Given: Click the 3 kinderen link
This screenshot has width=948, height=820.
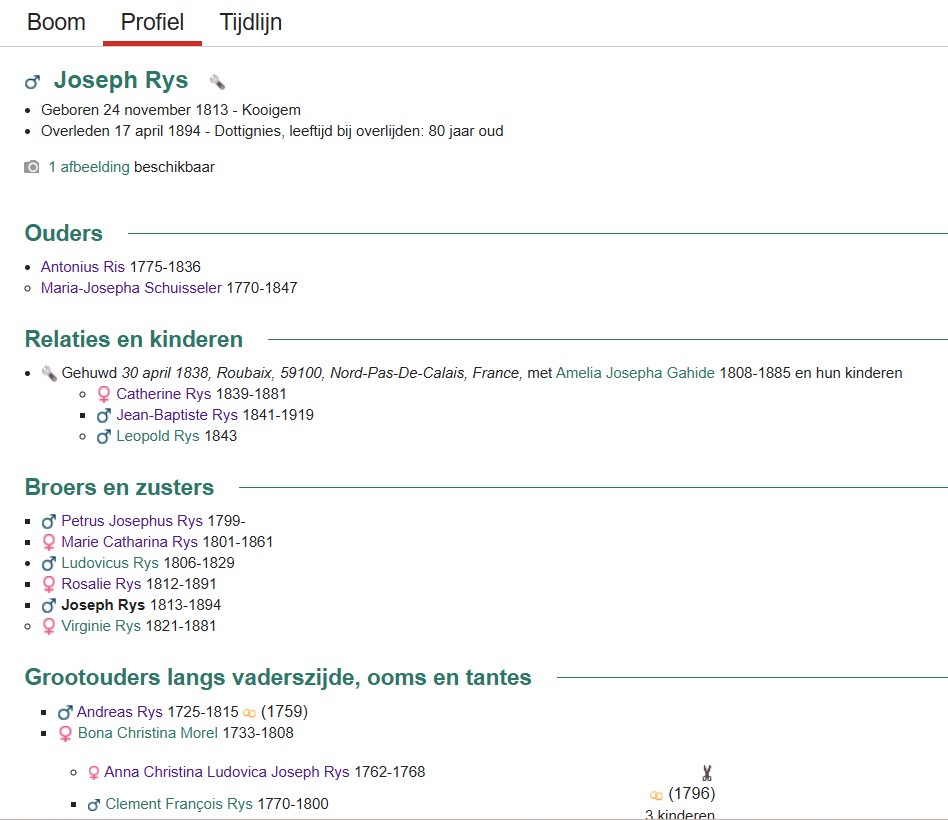Looking at the screenshot, I should [679, 814].
